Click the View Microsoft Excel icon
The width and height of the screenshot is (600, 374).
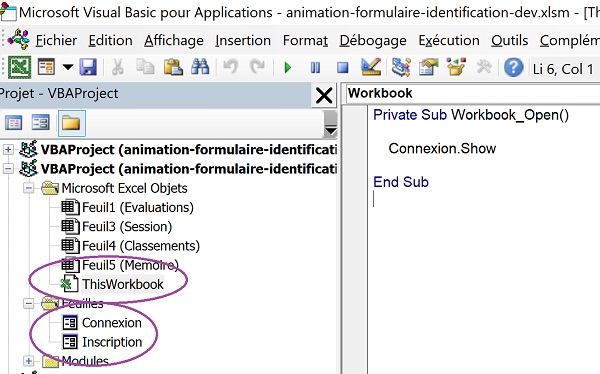coord(20,68)
